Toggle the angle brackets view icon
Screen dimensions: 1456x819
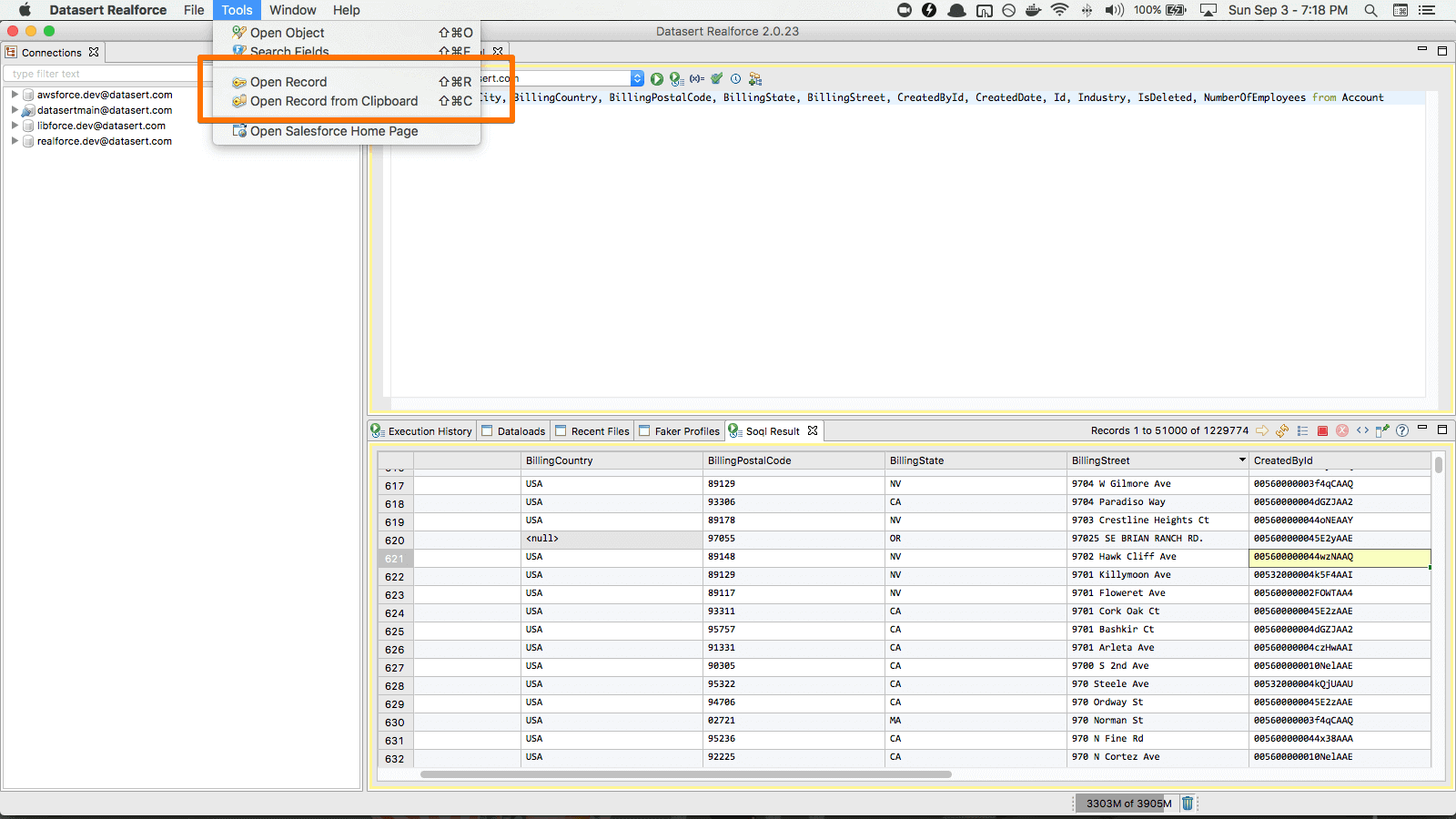click(1362, 430)
